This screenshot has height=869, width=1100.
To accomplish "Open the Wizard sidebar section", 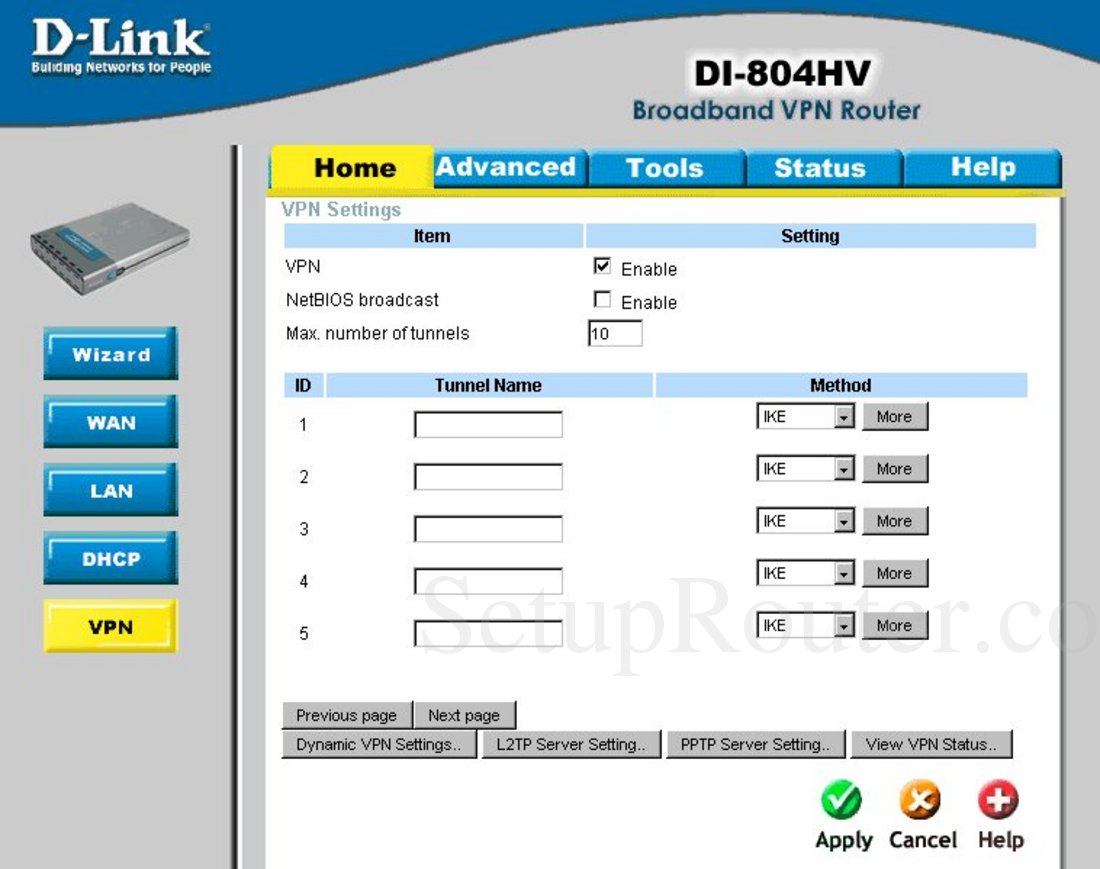I will click(111, 353).
